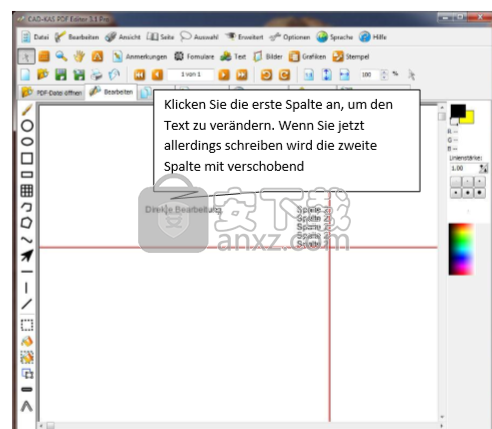Select the ellipse drawing tool
This screenshot has height=429, width=492.
27,142
